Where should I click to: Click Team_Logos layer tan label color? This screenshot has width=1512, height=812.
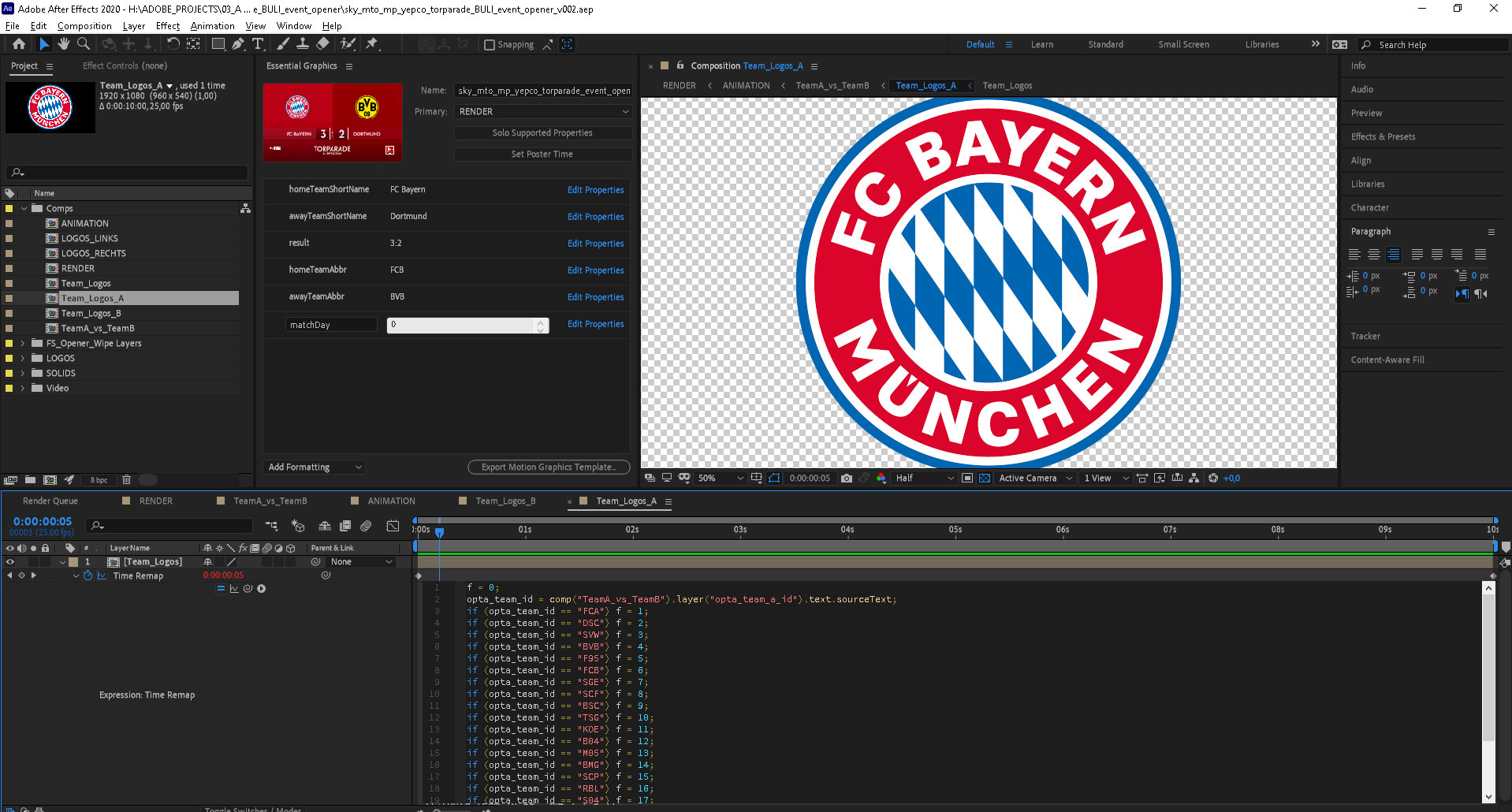click(x=73, y=562)
